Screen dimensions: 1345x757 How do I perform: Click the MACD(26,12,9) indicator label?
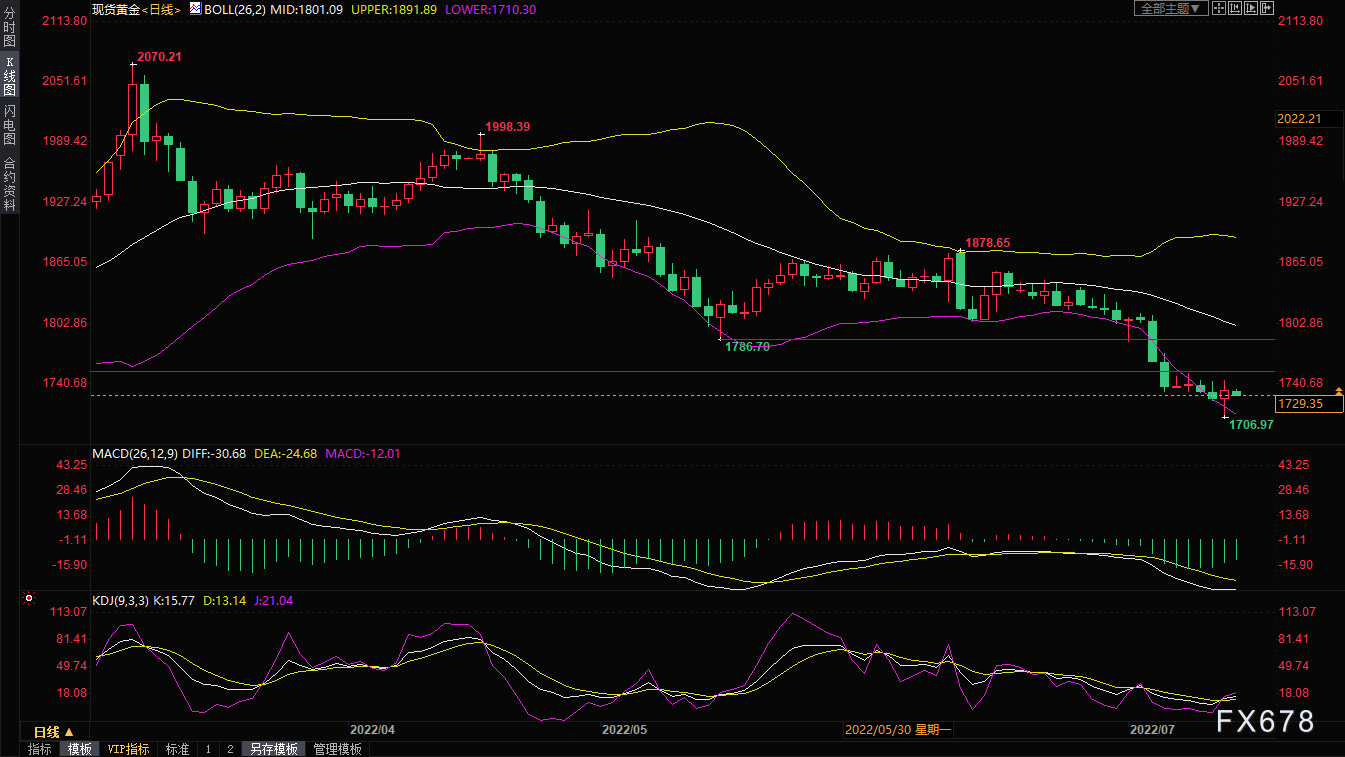(134, 453)
